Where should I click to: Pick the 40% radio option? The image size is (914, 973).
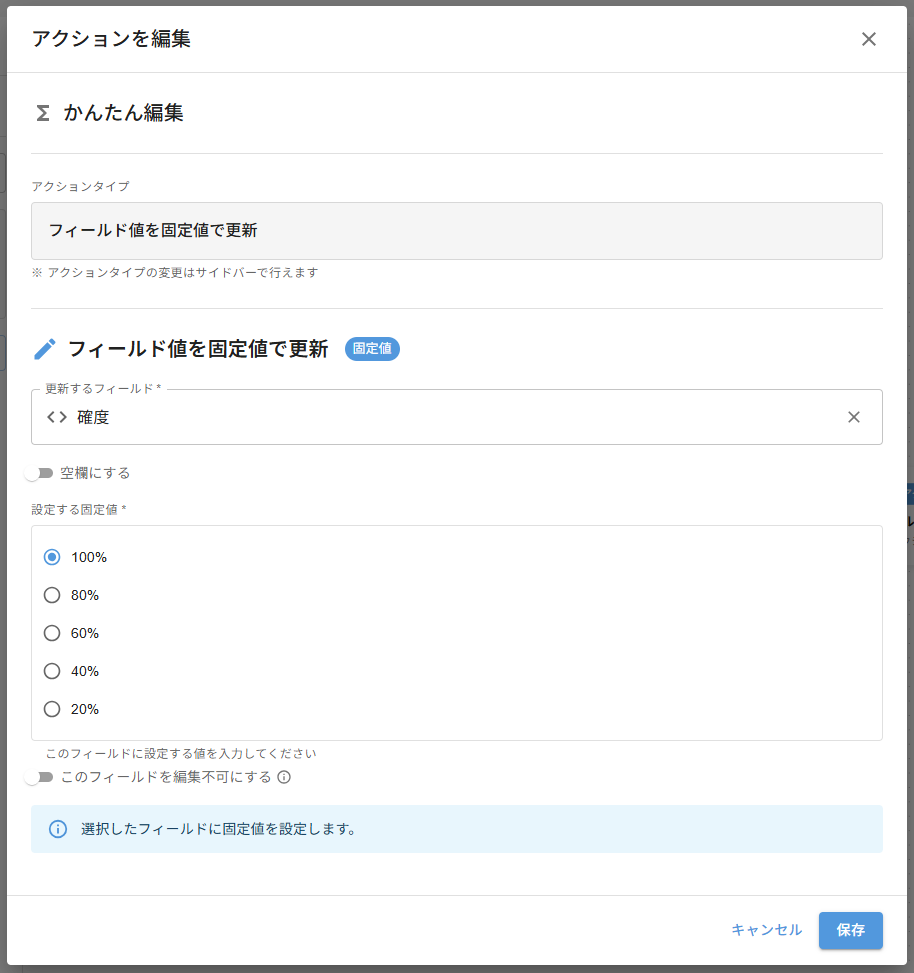(x=52, y=671)
